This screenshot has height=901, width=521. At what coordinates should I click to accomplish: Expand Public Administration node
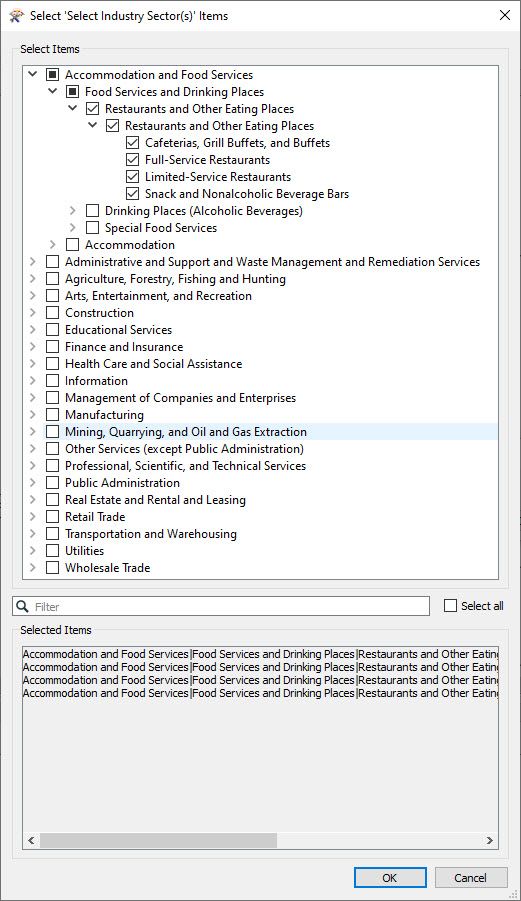[x=33, y=483]
